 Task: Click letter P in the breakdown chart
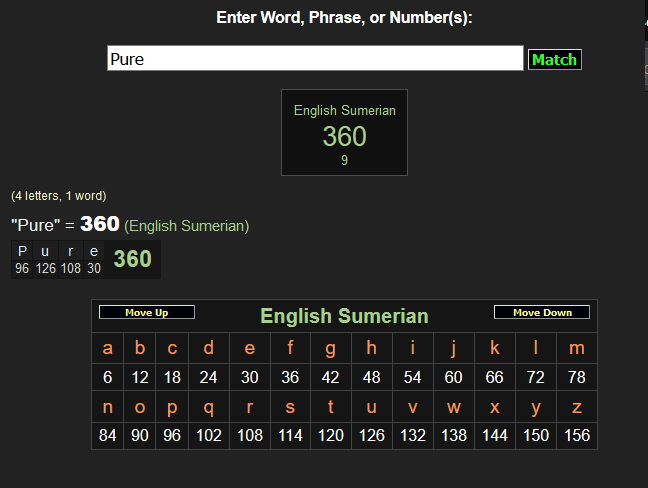point(22,252)
